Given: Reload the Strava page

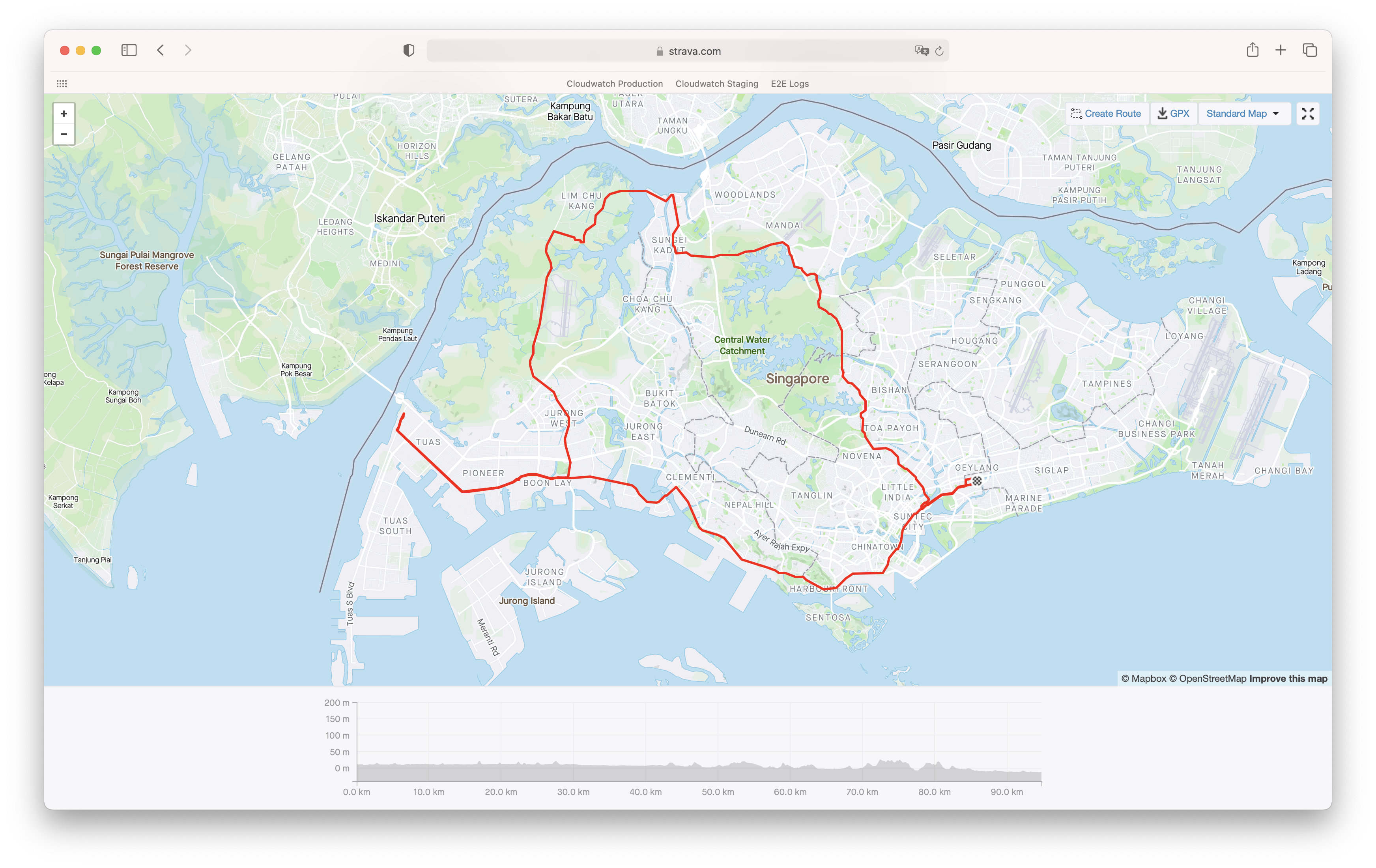Looking at the screenshot, I should pyautogui.click(x=939, y=51).
